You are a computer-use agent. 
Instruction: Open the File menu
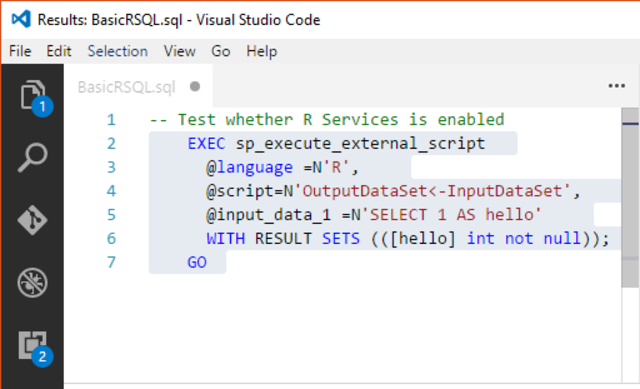coord(20,51)
